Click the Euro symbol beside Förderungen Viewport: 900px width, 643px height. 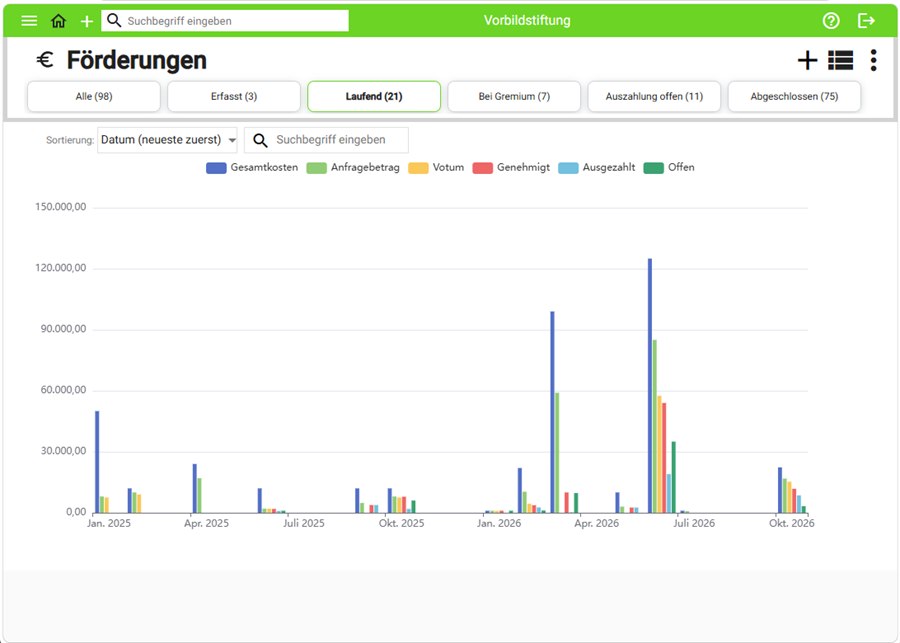(x=45, y=60)
